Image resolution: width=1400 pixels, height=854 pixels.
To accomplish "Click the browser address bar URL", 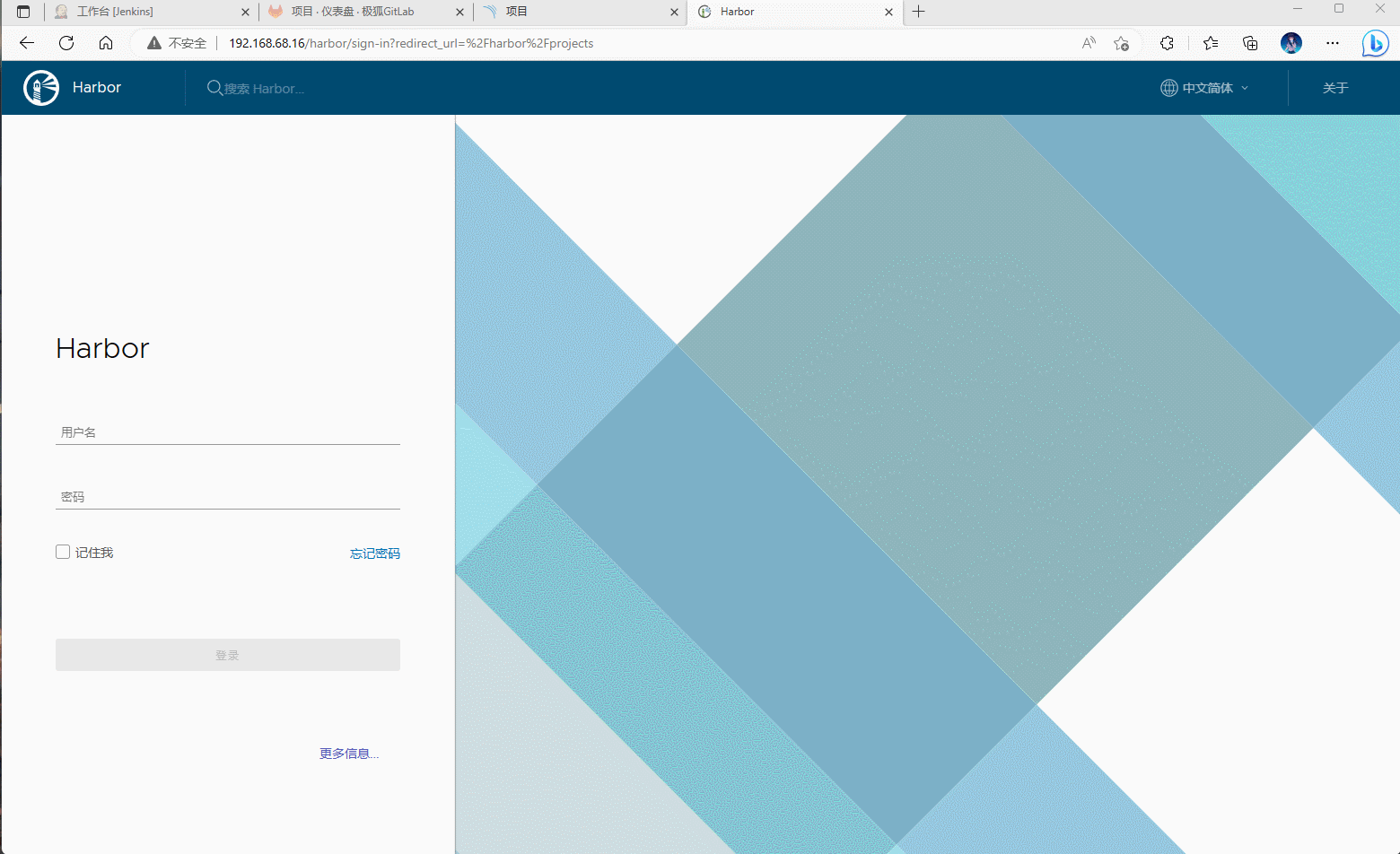I will pos(411,43).
